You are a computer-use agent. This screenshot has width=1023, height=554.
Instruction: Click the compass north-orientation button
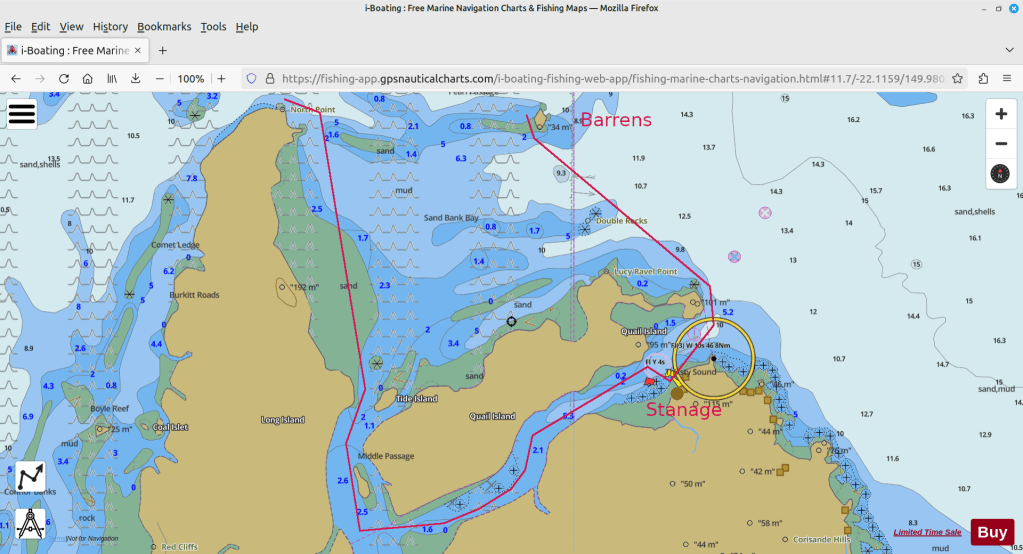(x=1001, y=174)
